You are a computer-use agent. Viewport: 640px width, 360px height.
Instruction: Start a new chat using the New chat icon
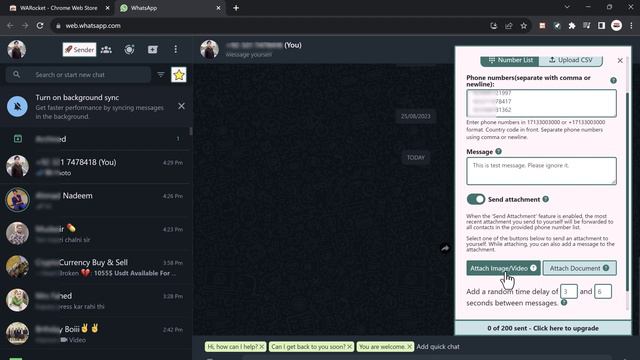tap(153, 49)
